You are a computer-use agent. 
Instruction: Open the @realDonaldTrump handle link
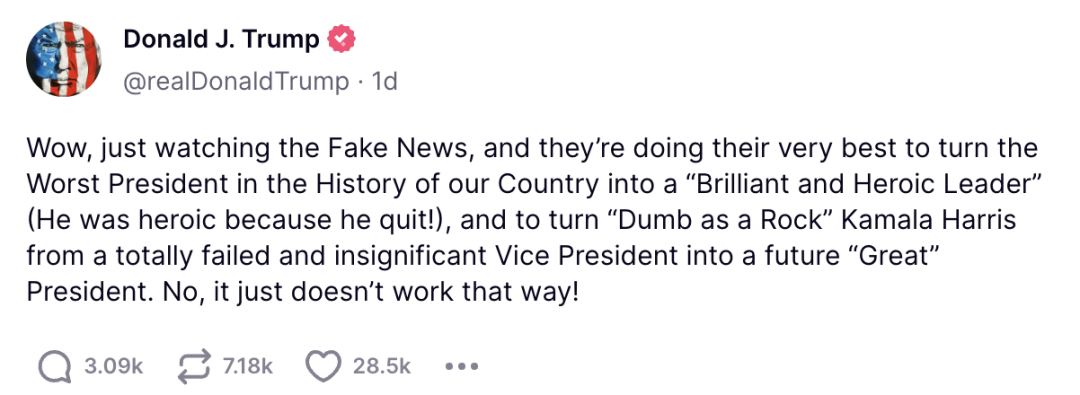coord(236,82)
